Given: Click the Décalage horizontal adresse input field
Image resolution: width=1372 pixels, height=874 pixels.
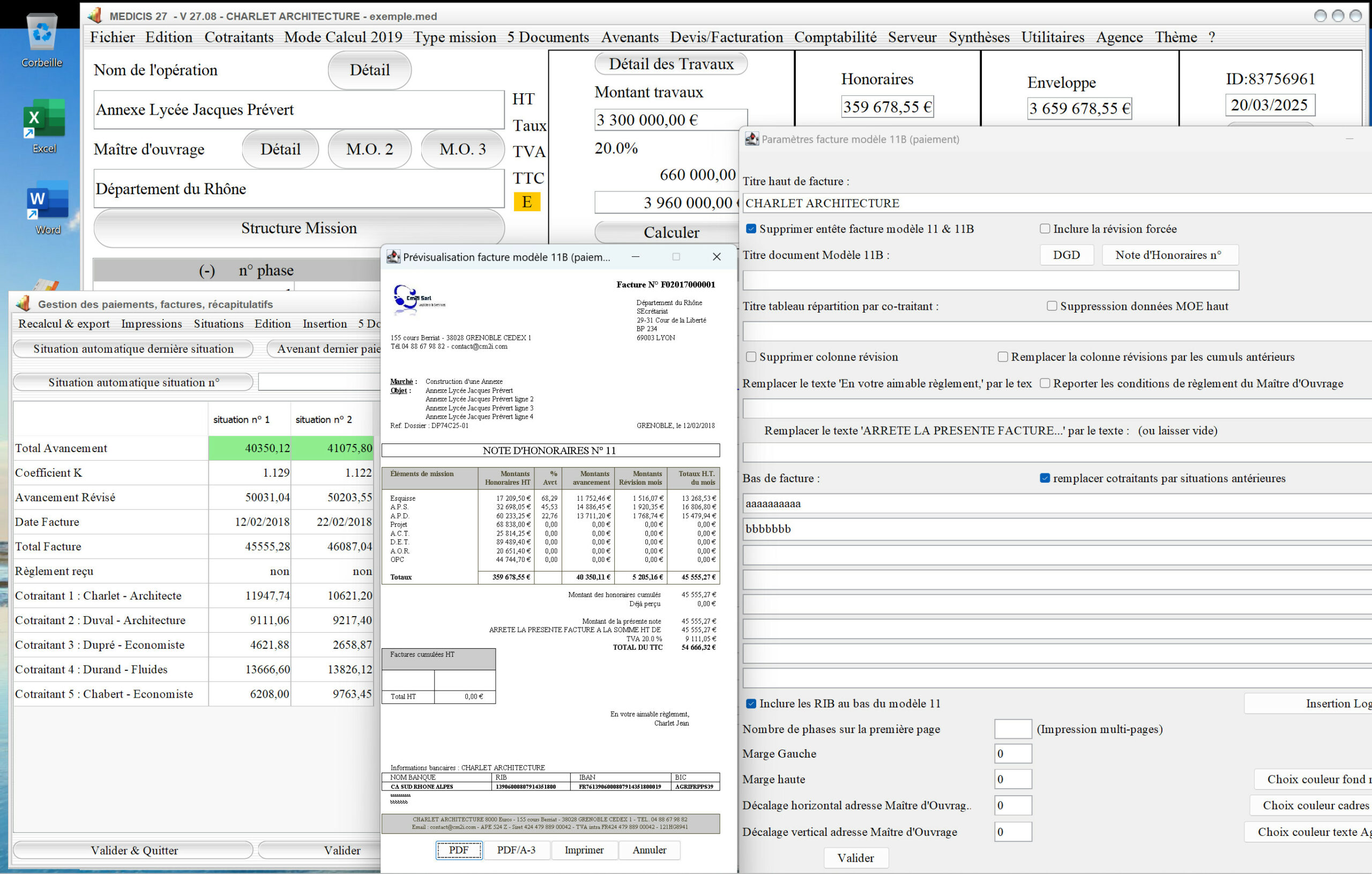Looking at the screenshot, I should click(x=1012, y=805).
